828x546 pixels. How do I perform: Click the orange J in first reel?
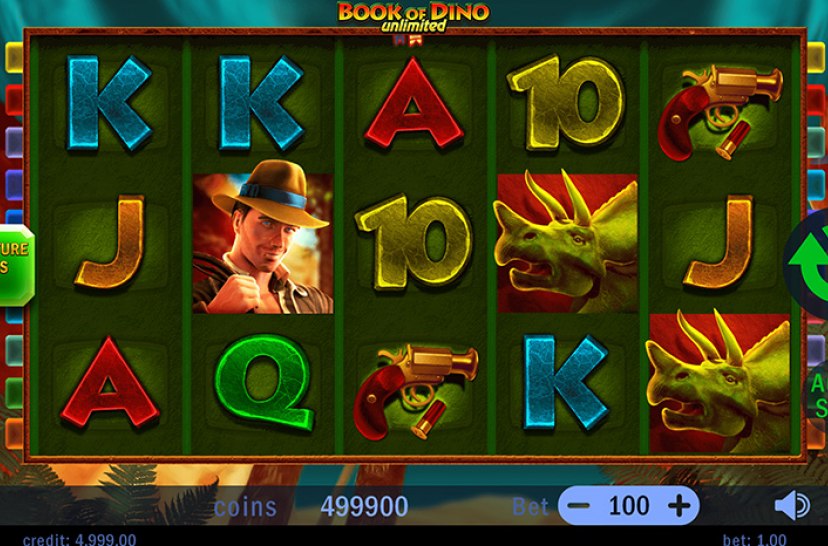tap(111, 242)
